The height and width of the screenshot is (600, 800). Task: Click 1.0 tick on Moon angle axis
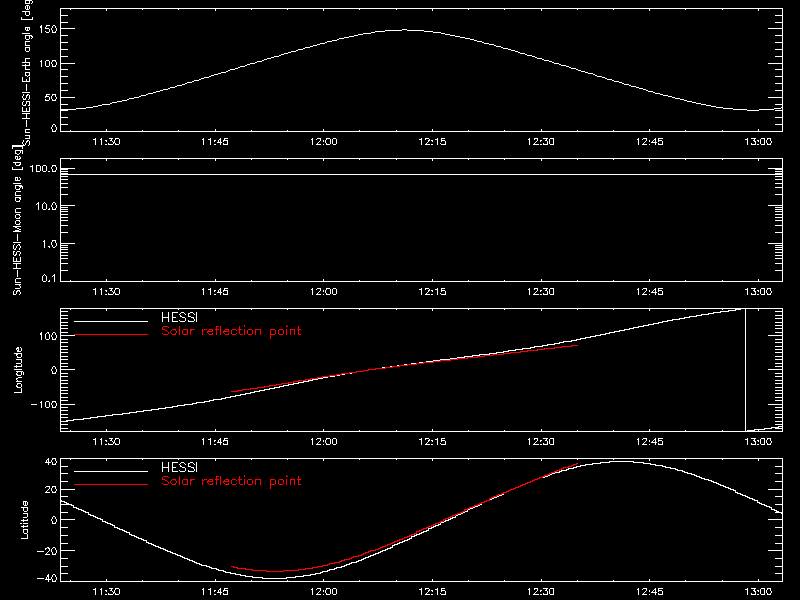coord(49,244)
